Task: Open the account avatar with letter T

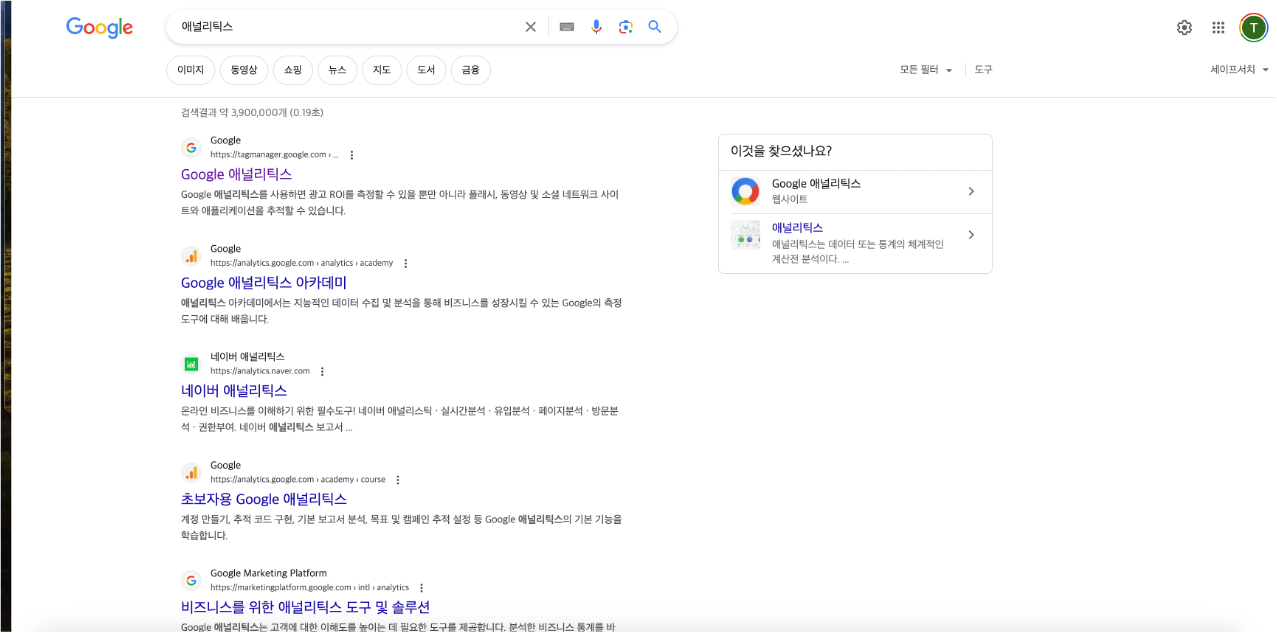Action: click(1253, 28)
